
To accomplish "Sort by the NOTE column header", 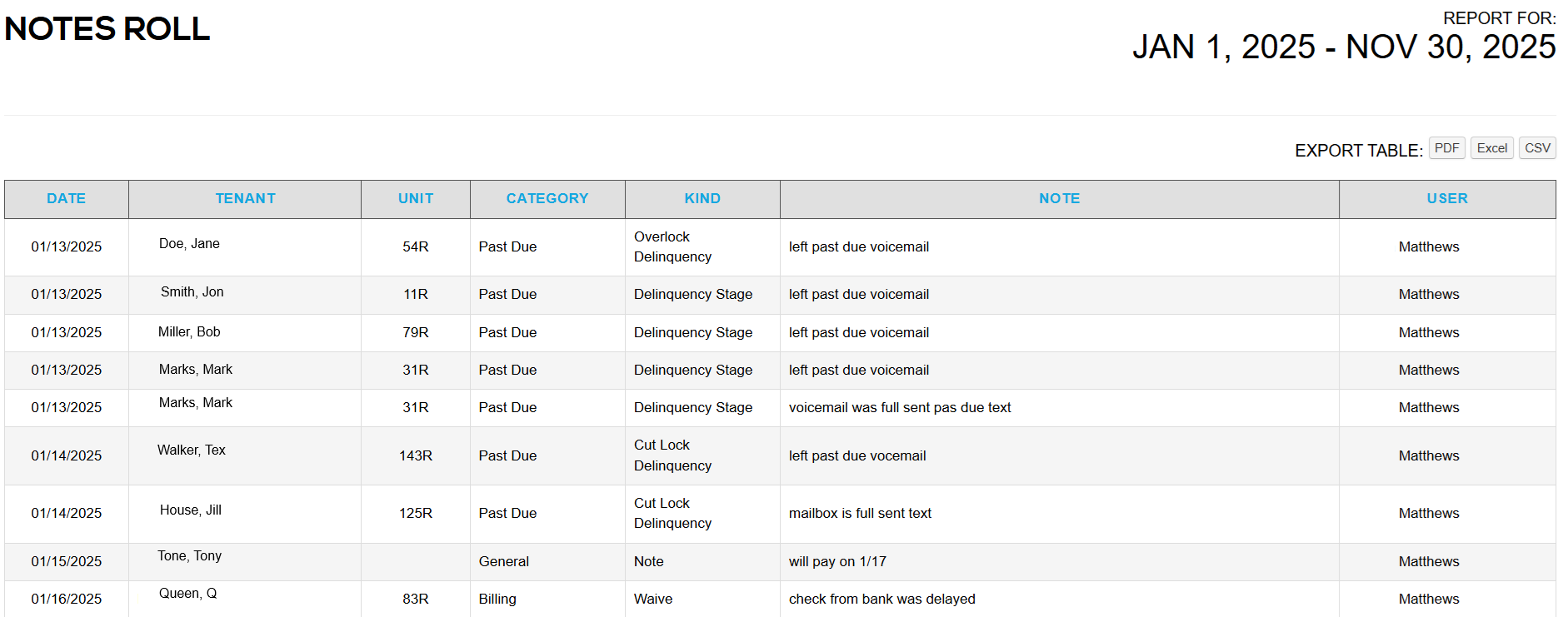I will pos(1059,199).
